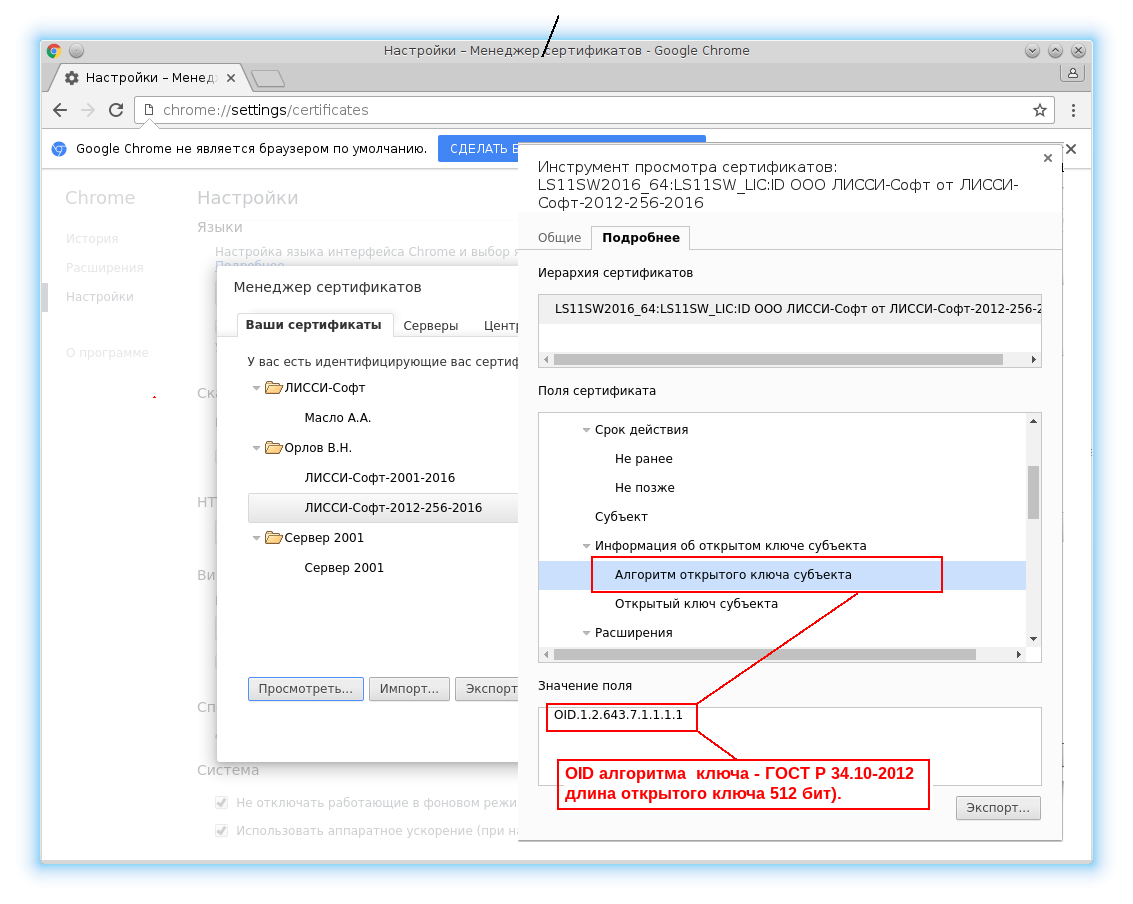Click the Сервер 2001 folder icon
Viewport: 1133px width, 904px height.
click(273, 538)
